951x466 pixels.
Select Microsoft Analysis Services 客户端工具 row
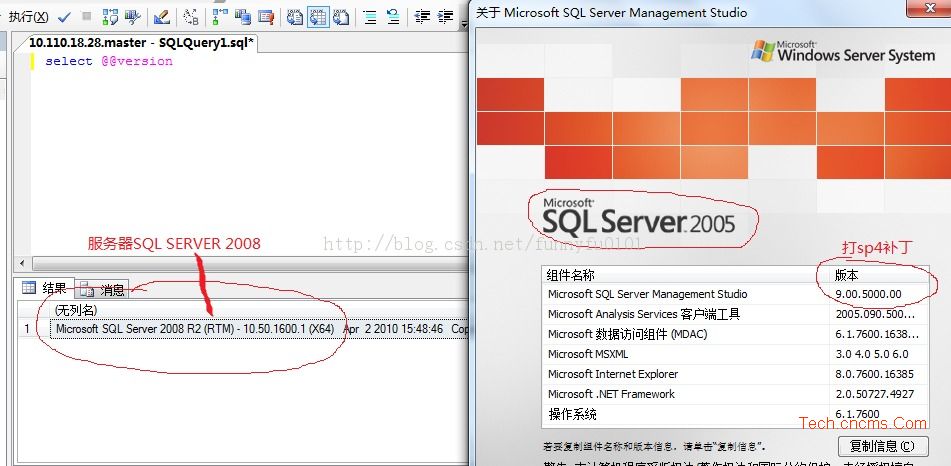tap(735, 314)
